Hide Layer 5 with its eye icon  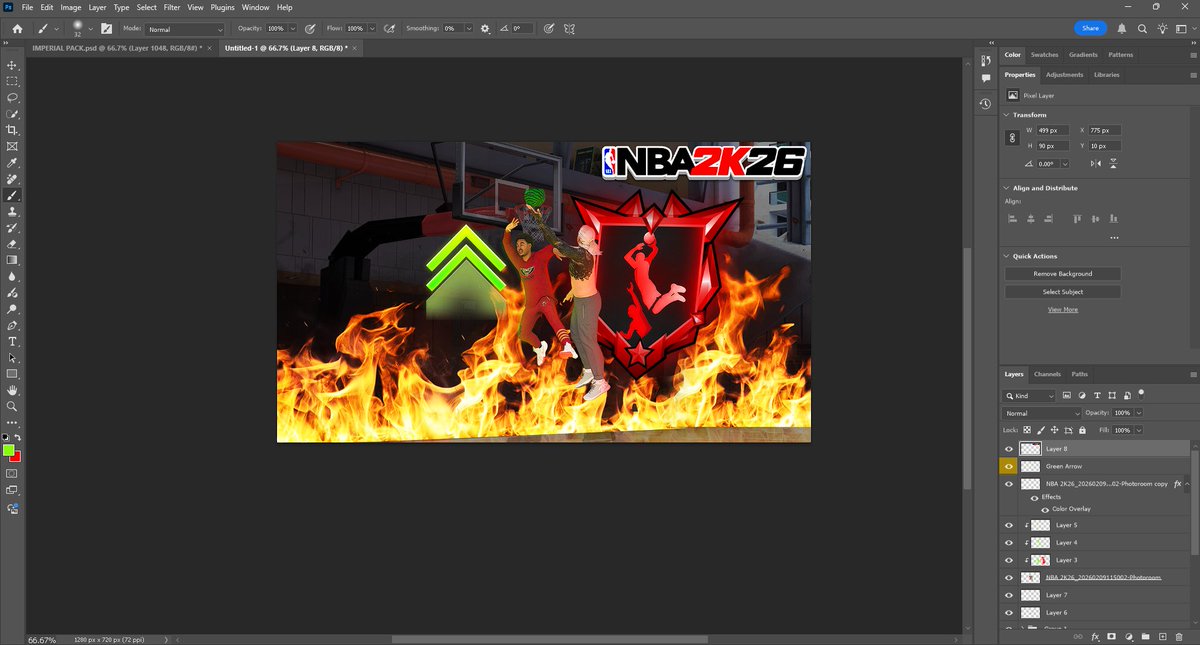pos(1008,525)
